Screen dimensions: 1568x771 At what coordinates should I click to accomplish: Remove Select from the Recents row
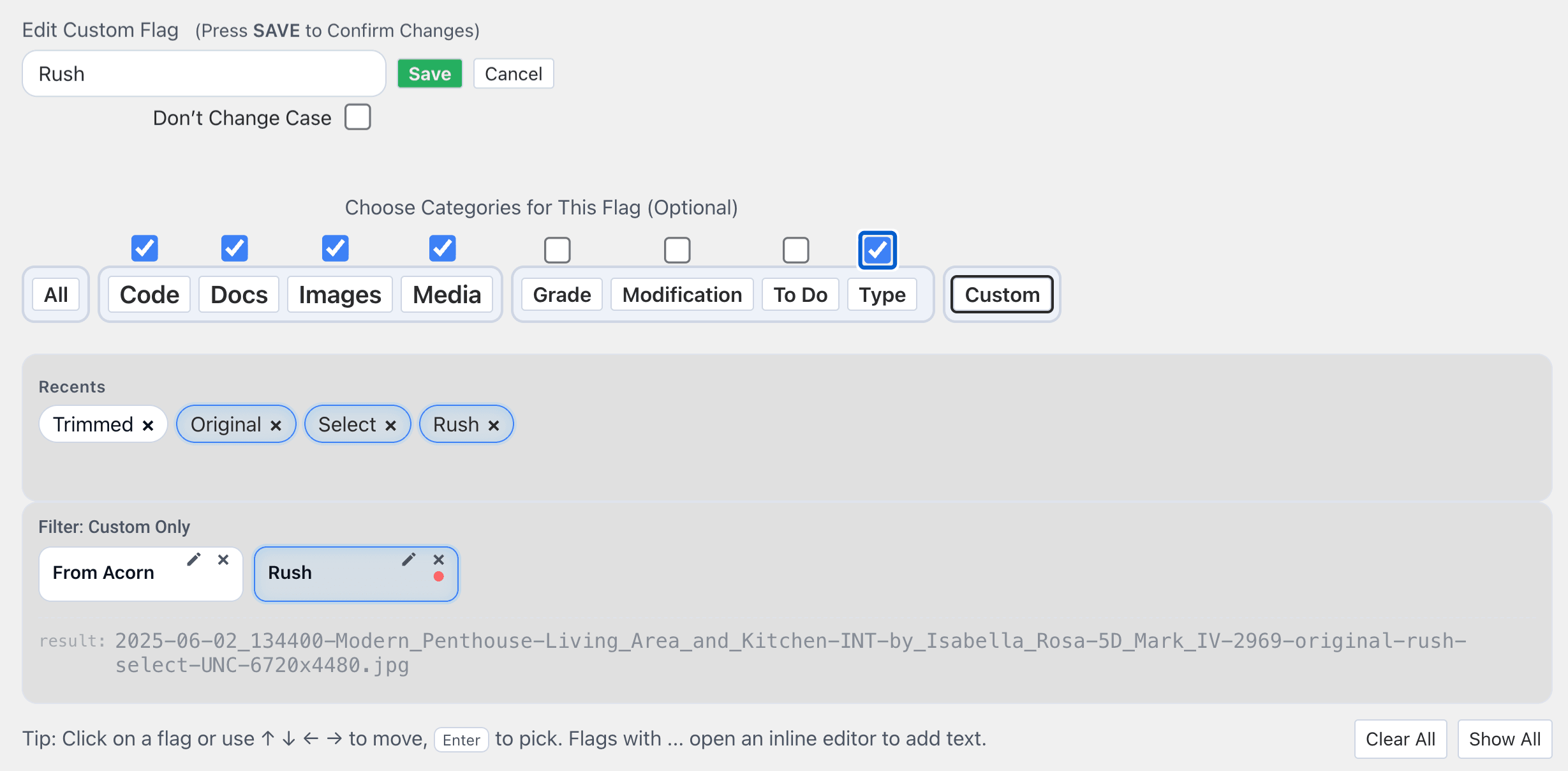pyautogui.click(x=391, y=424)
